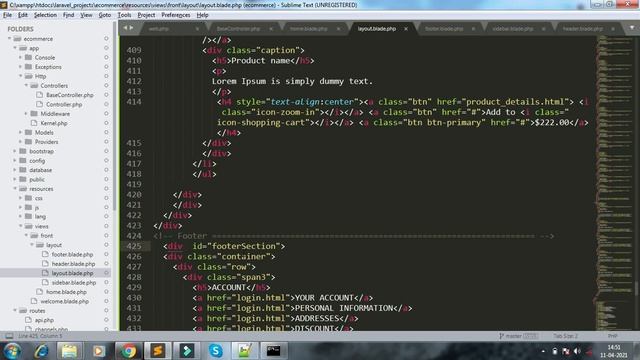This screenshot has width=640, height=360.
Task: Expand the Middleware folder
Action: [27, 114]
